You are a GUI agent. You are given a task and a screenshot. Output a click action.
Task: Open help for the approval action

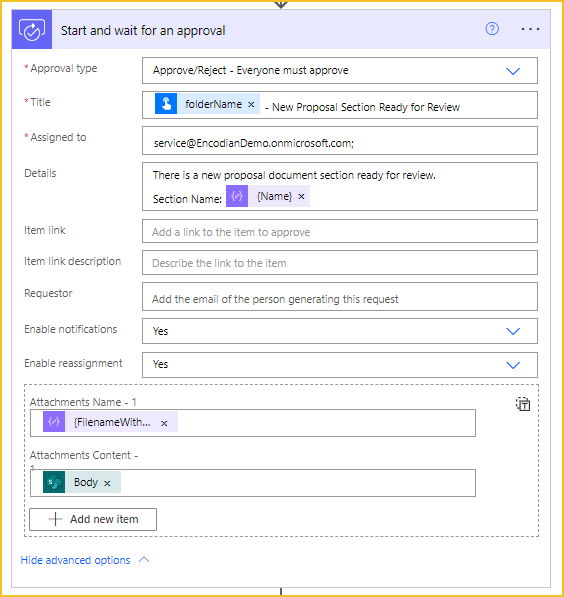coord(492,29)
